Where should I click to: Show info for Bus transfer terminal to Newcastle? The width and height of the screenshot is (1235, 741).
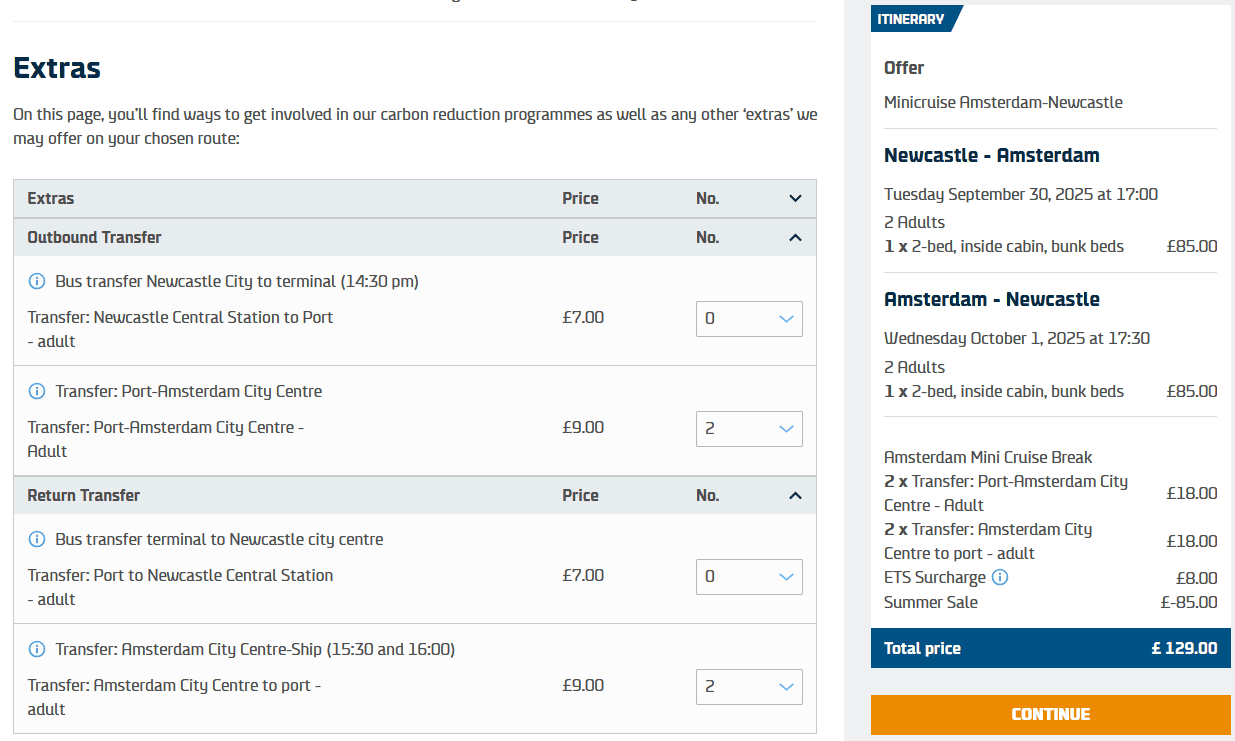pyautogui.click(x=37, y=540)
